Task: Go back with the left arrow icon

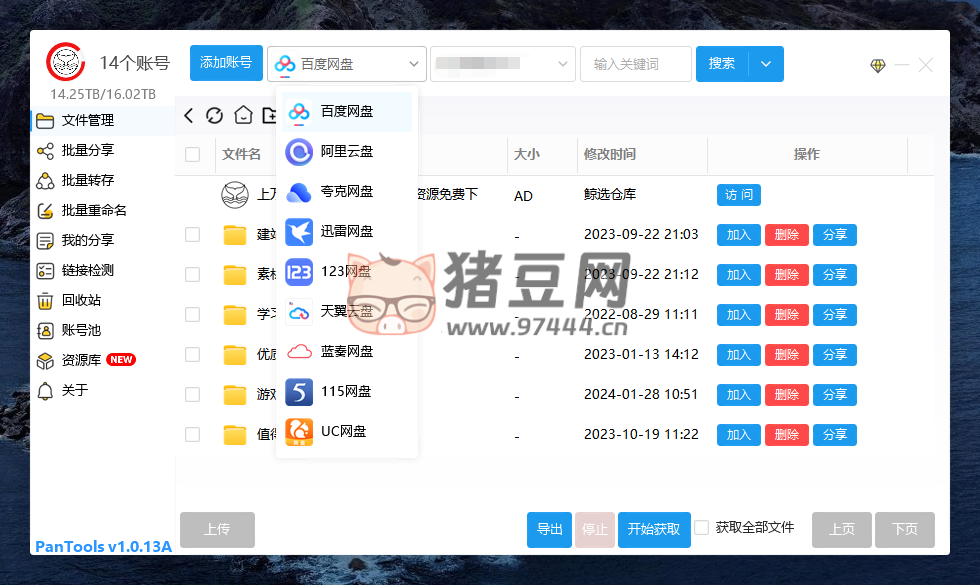Action: (189, 115)
